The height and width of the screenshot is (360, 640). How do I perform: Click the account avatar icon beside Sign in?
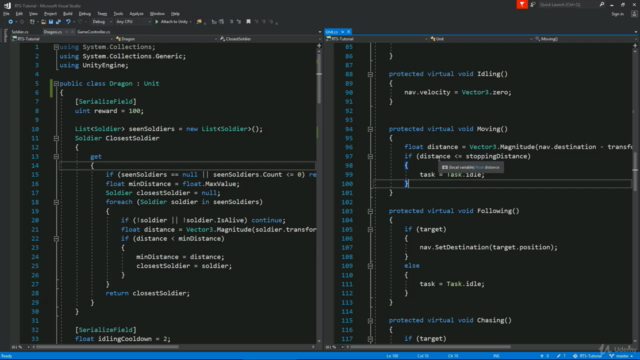tap(634, 14)
